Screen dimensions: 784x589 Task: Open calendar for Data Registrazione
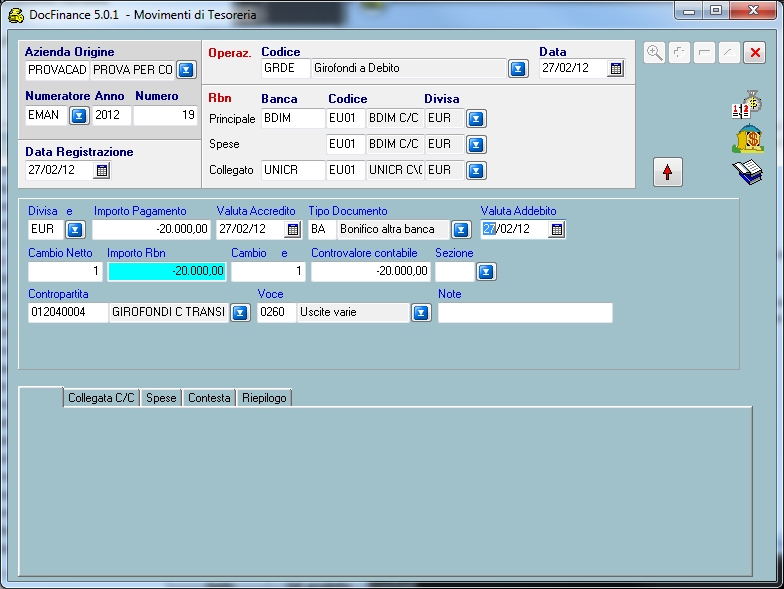101,171
